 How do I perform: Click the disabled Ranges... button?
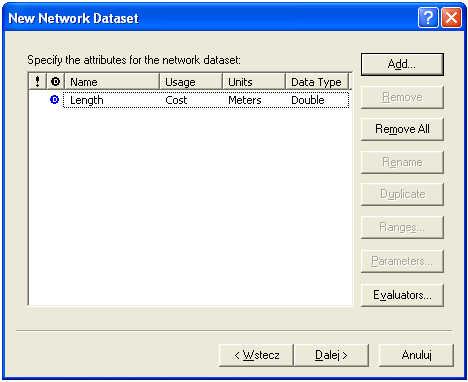pos(402,227)
